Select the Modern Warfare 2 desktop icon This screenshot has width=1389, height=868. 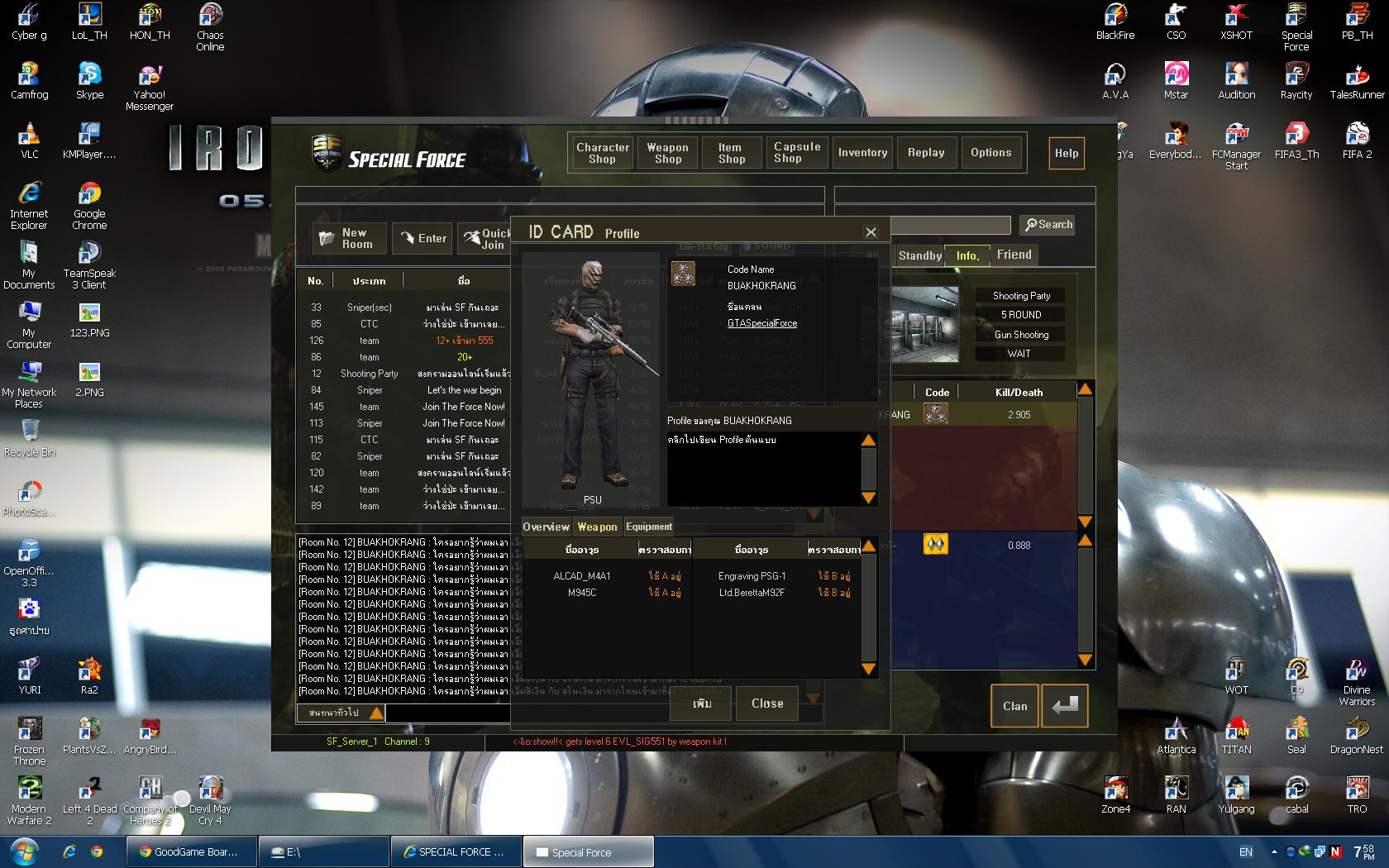click(29, 801)
